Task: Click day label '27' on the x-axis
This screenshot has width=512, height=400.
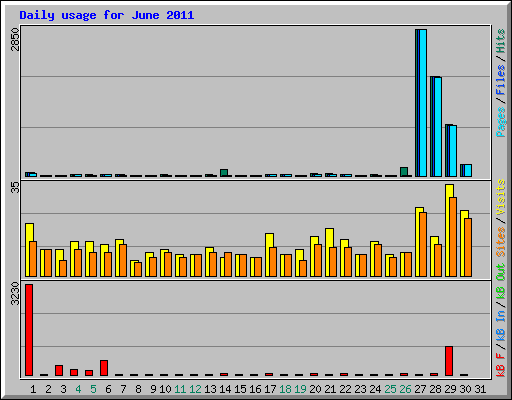Action: (420, 389)
